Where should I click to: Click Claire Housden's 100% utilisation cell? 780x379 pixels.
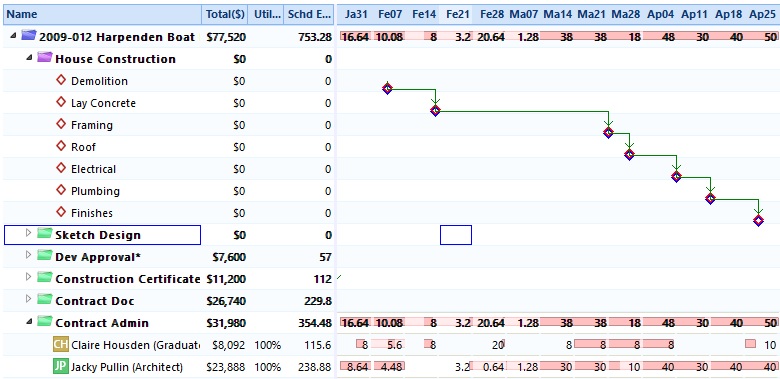click(268, 345)
